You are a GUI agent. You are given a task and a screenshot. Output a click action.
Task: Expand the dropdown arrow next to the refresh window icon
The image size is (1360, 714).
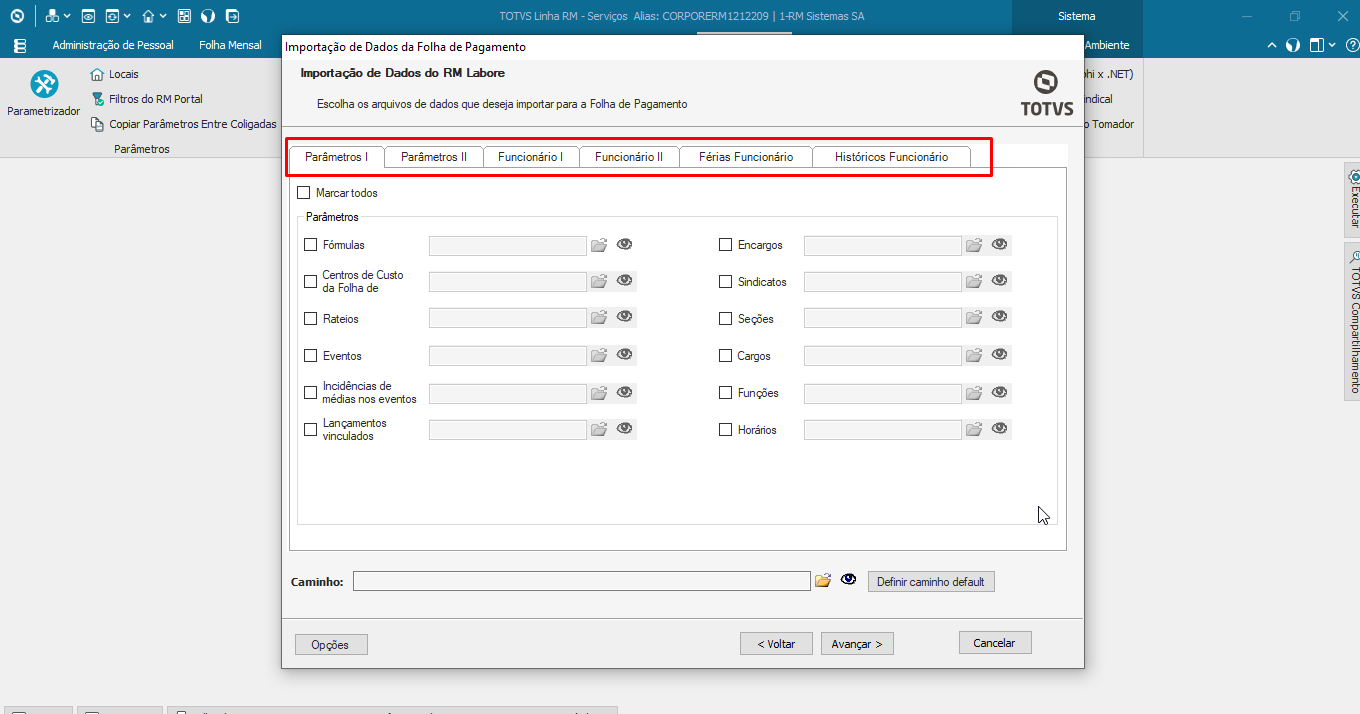point(127,17)
